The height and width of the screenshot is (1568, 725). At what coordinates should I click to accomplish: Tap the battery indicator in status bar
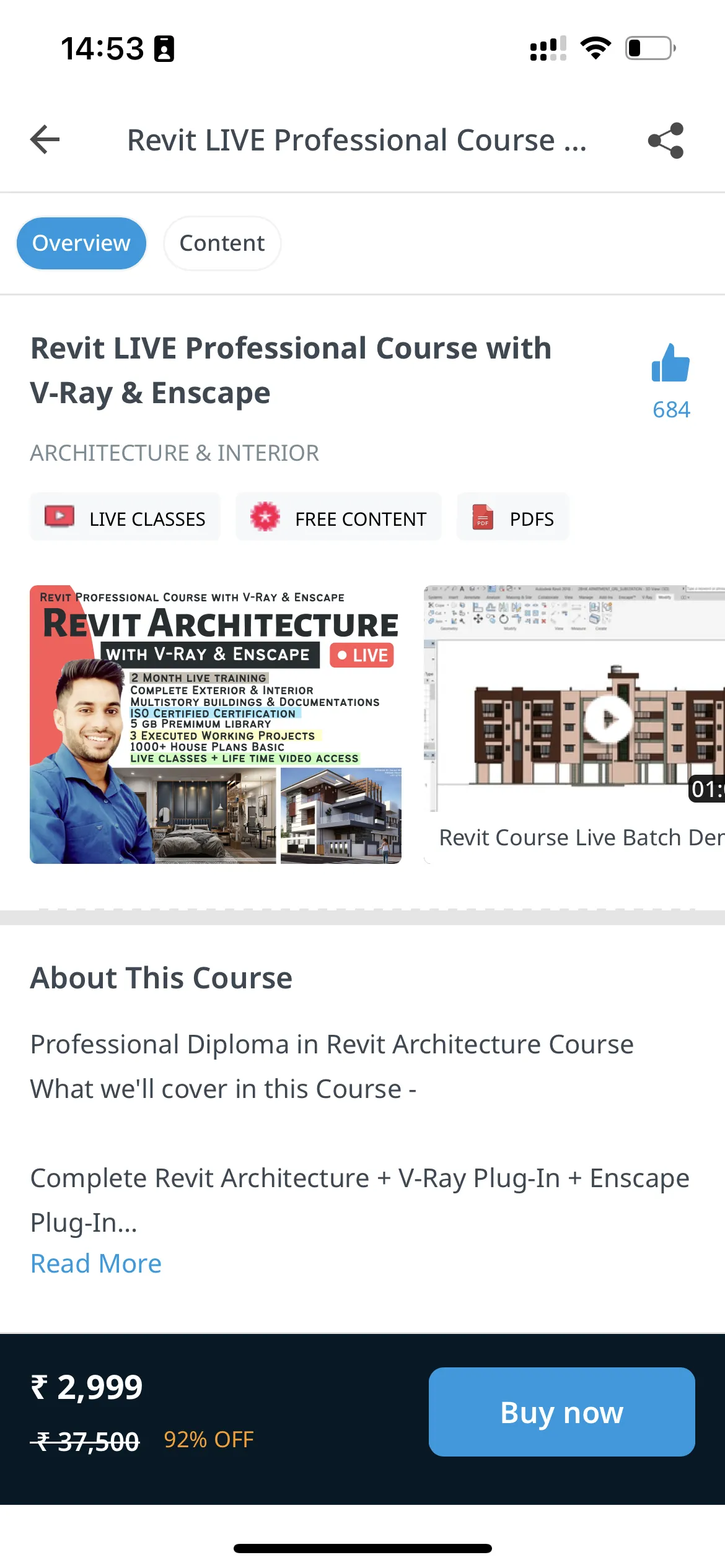[x=650, y=48]
